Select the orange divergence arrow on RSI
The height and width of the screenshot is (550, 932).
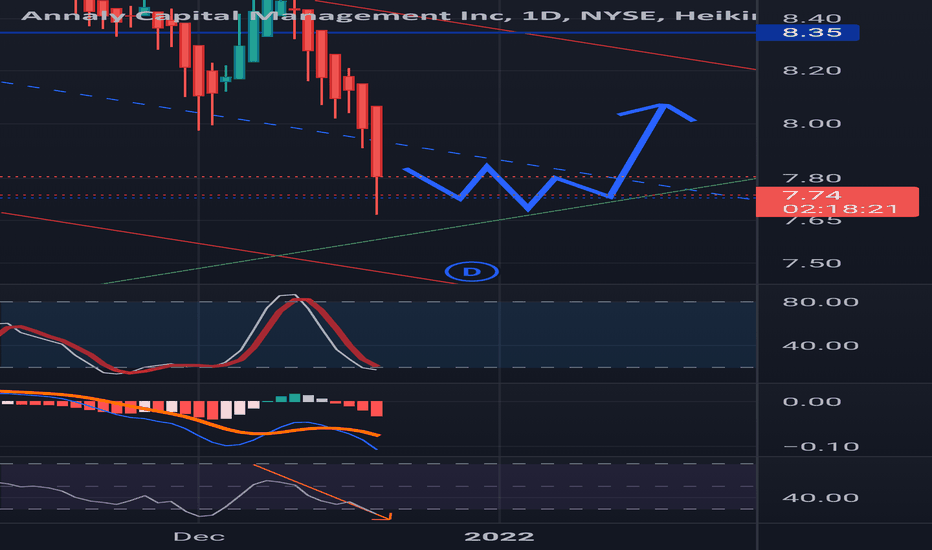click(323, 492)
